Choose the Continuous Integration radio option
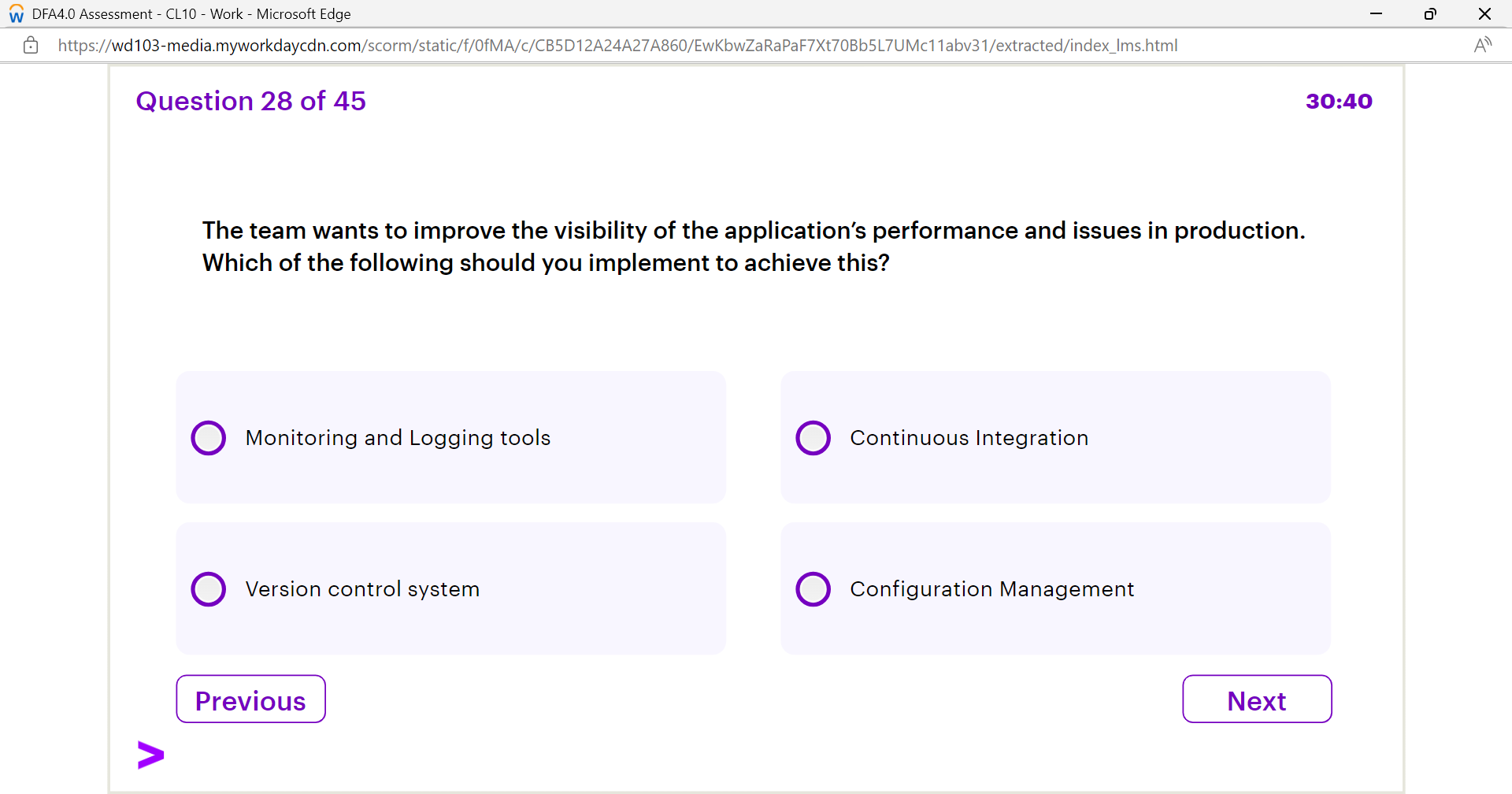This screenshot has height=794, width=1512. (813, 438)
